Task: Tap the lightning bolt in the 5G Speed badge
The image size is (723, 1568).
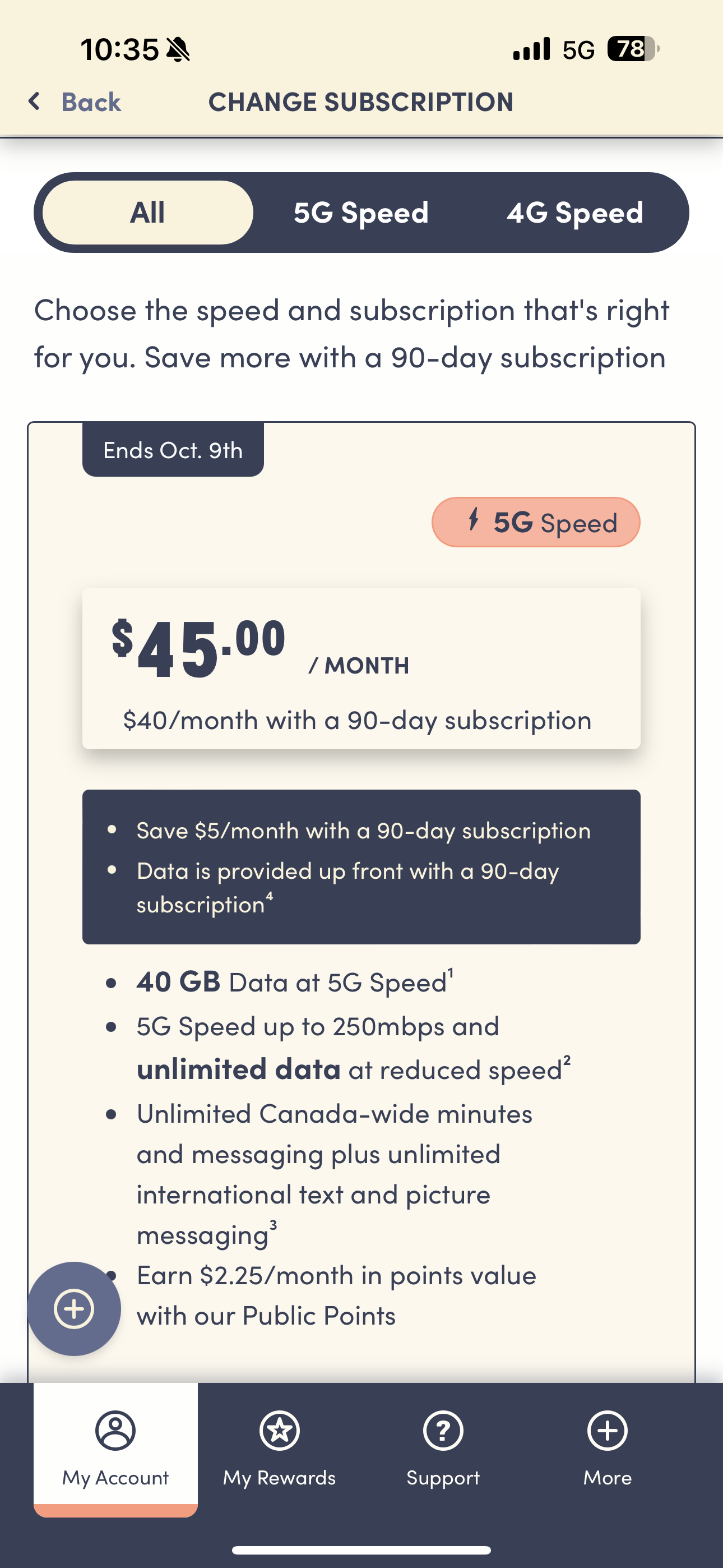Action: click(x=474, y=522)
